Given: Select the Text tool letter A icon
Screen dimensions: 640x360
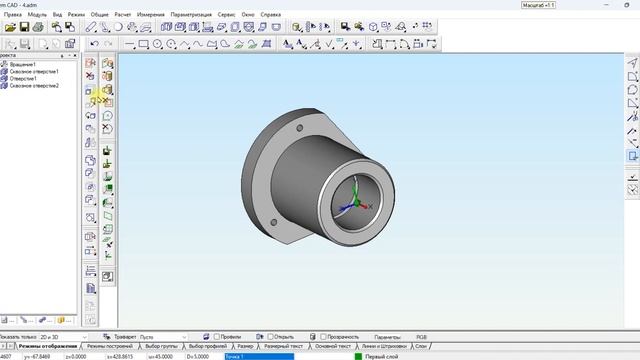Looking at the screenshot, I should click(x=287, y=44).
